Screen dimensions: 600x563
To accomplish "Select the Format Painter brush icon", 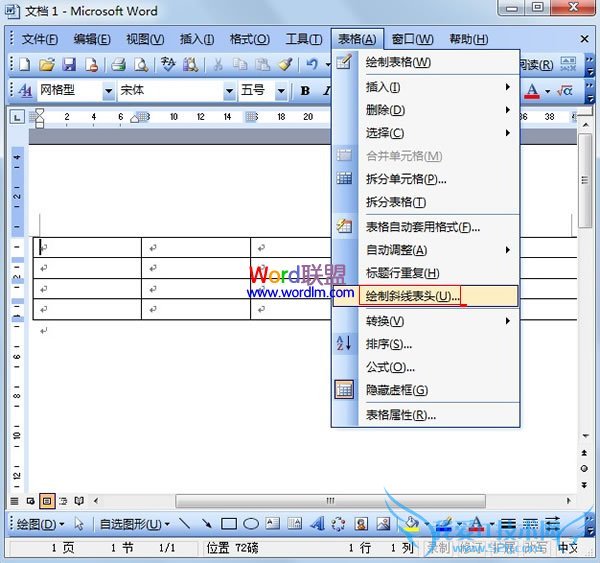I will point(285,64).
